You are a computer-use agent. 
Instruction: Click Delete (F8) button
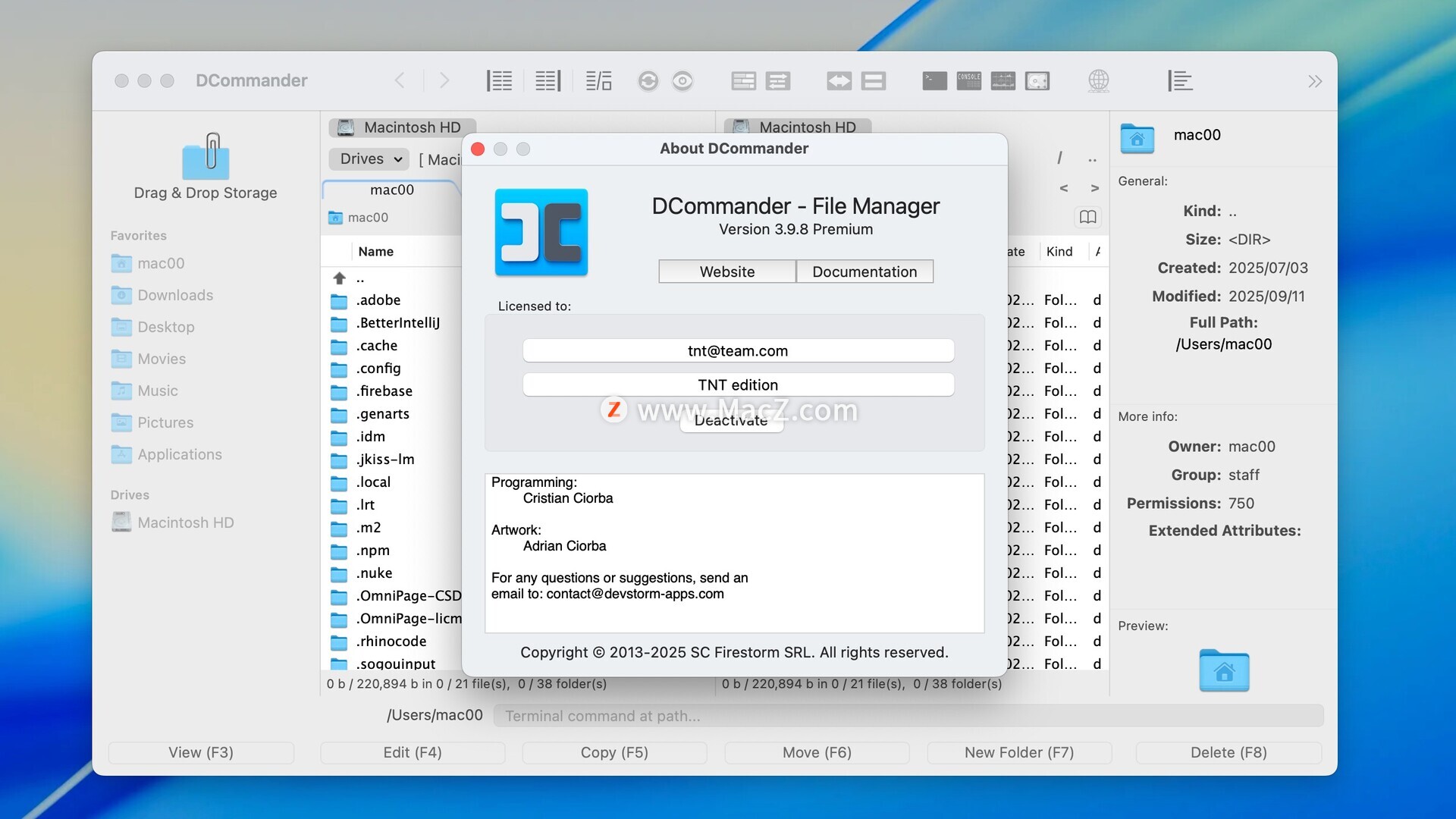pyautogui.click(x=1228, y=752)
